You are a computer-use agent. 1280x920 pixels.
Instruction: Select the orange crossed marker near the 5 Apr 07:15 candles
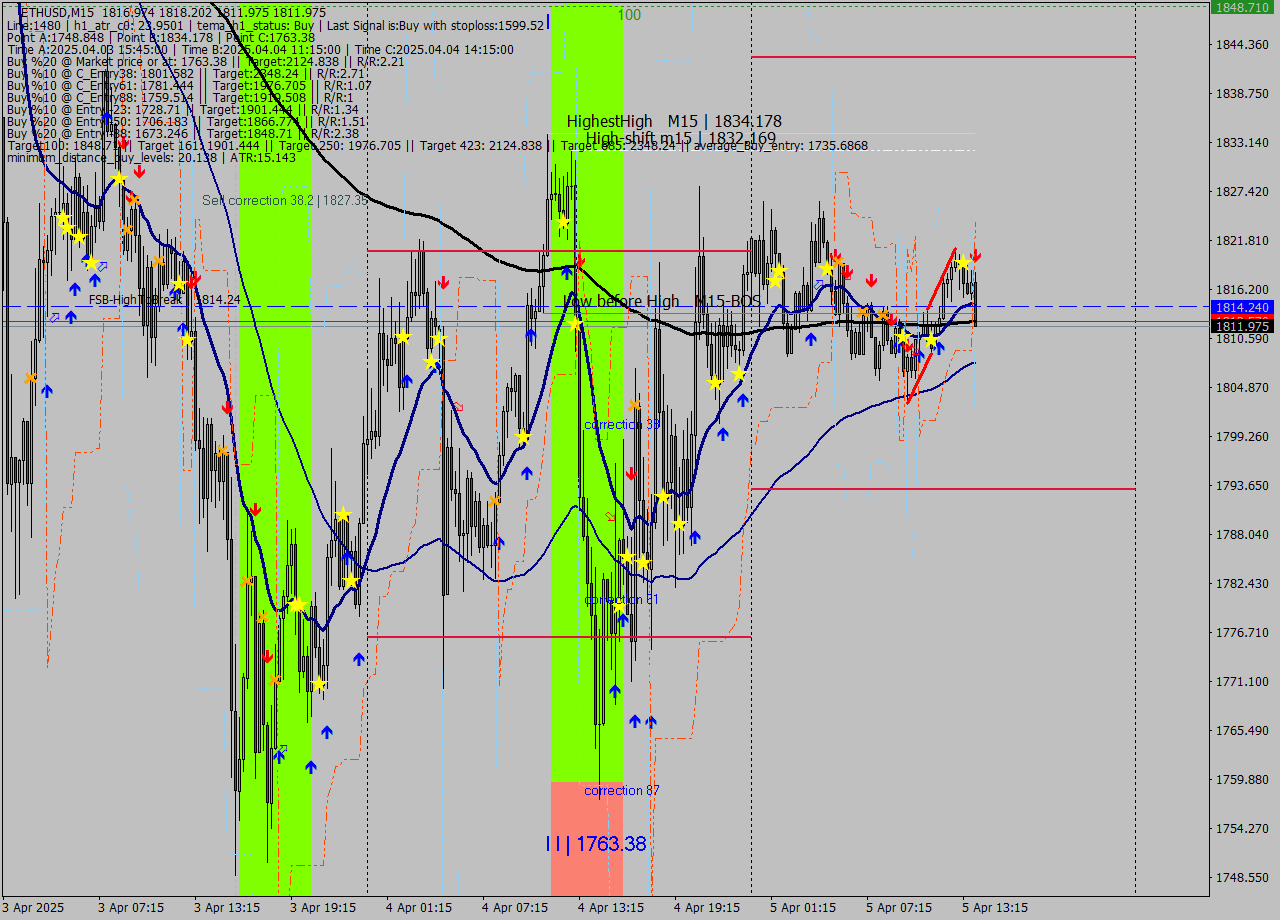[863, 313]
